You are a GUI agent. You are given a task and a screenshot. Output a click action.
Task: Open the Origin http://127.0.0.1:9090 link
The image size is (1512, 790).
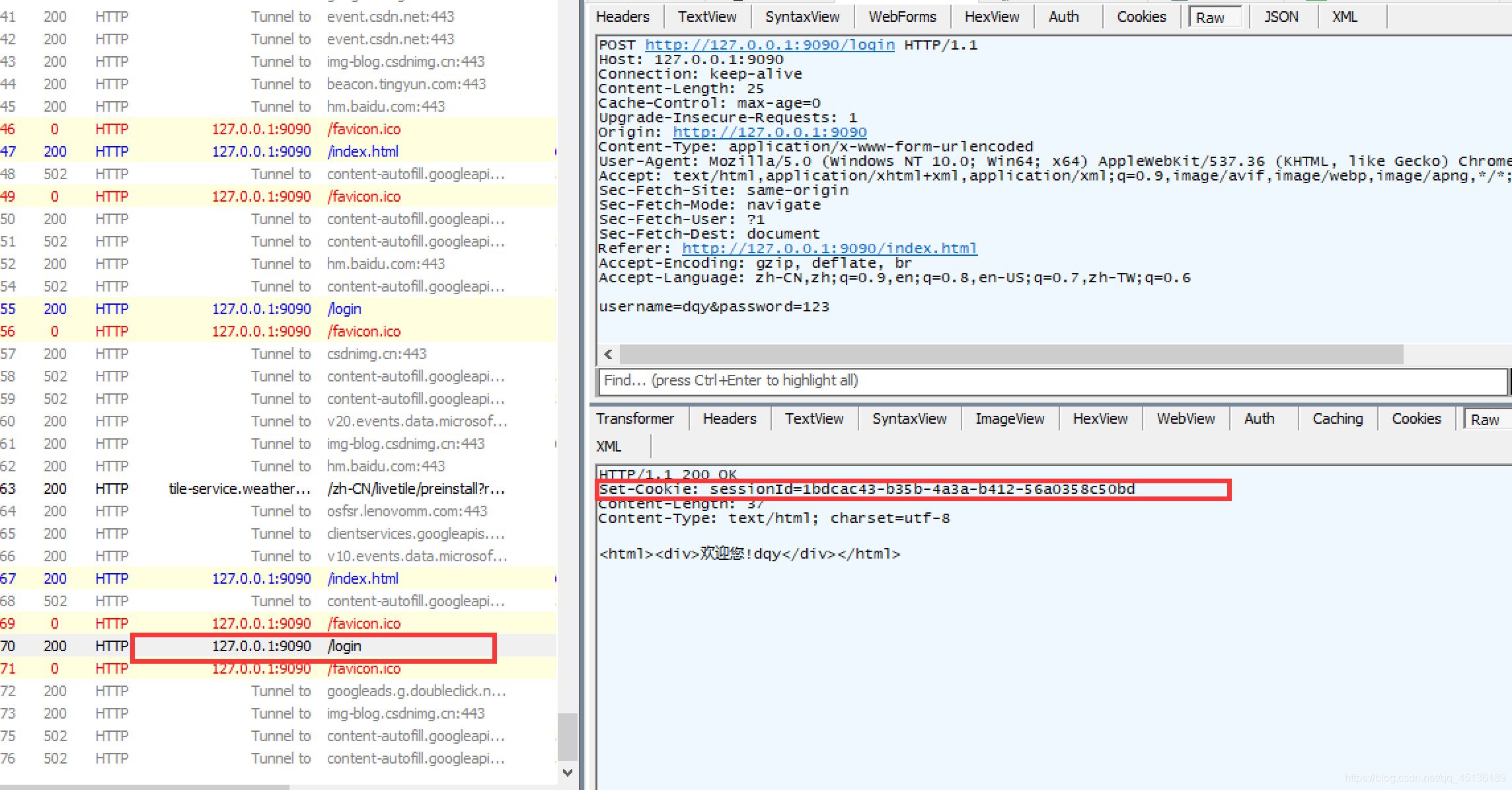[770, 132]
